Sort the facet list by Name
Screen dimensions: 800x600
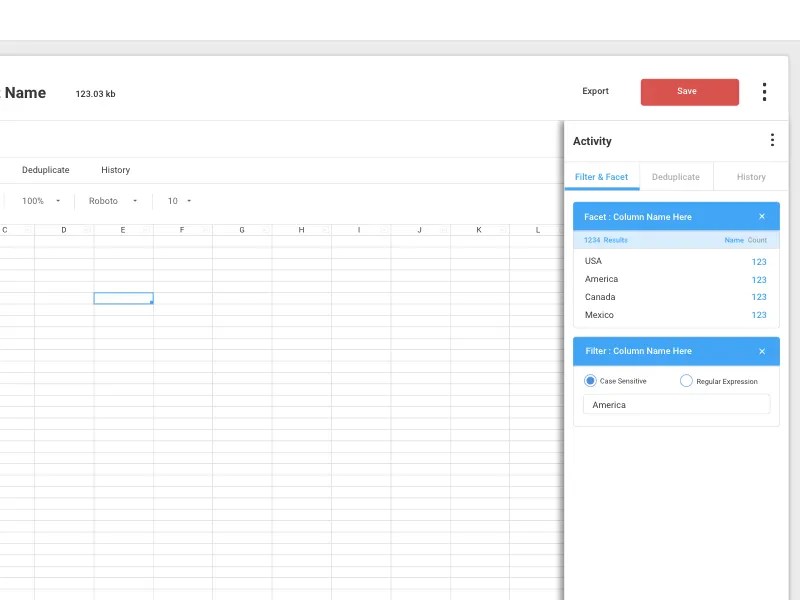click(x=733, y=240)
